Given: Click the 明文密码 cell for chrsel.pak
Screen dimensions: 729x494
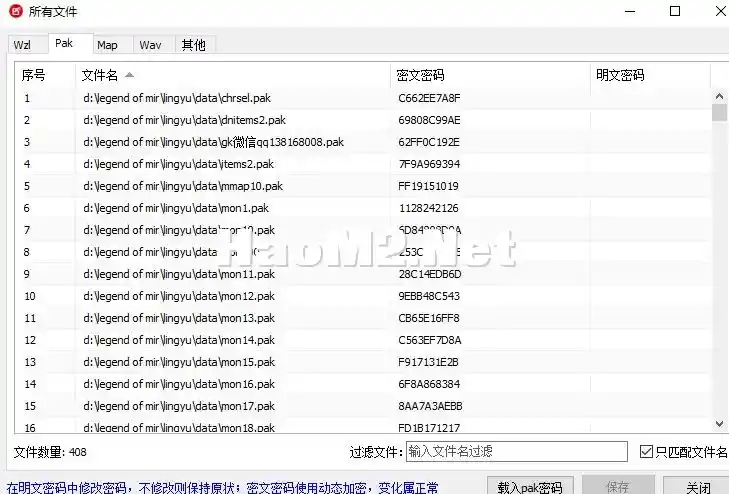Looking at the screenshot, I should [650, 98].
